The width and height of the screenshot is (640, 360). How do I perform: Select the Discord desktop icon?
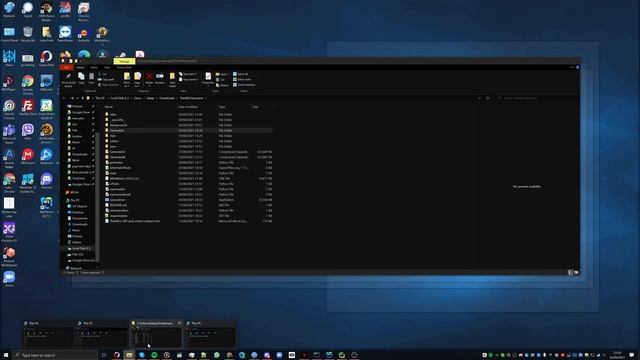(x=46, y=181)
